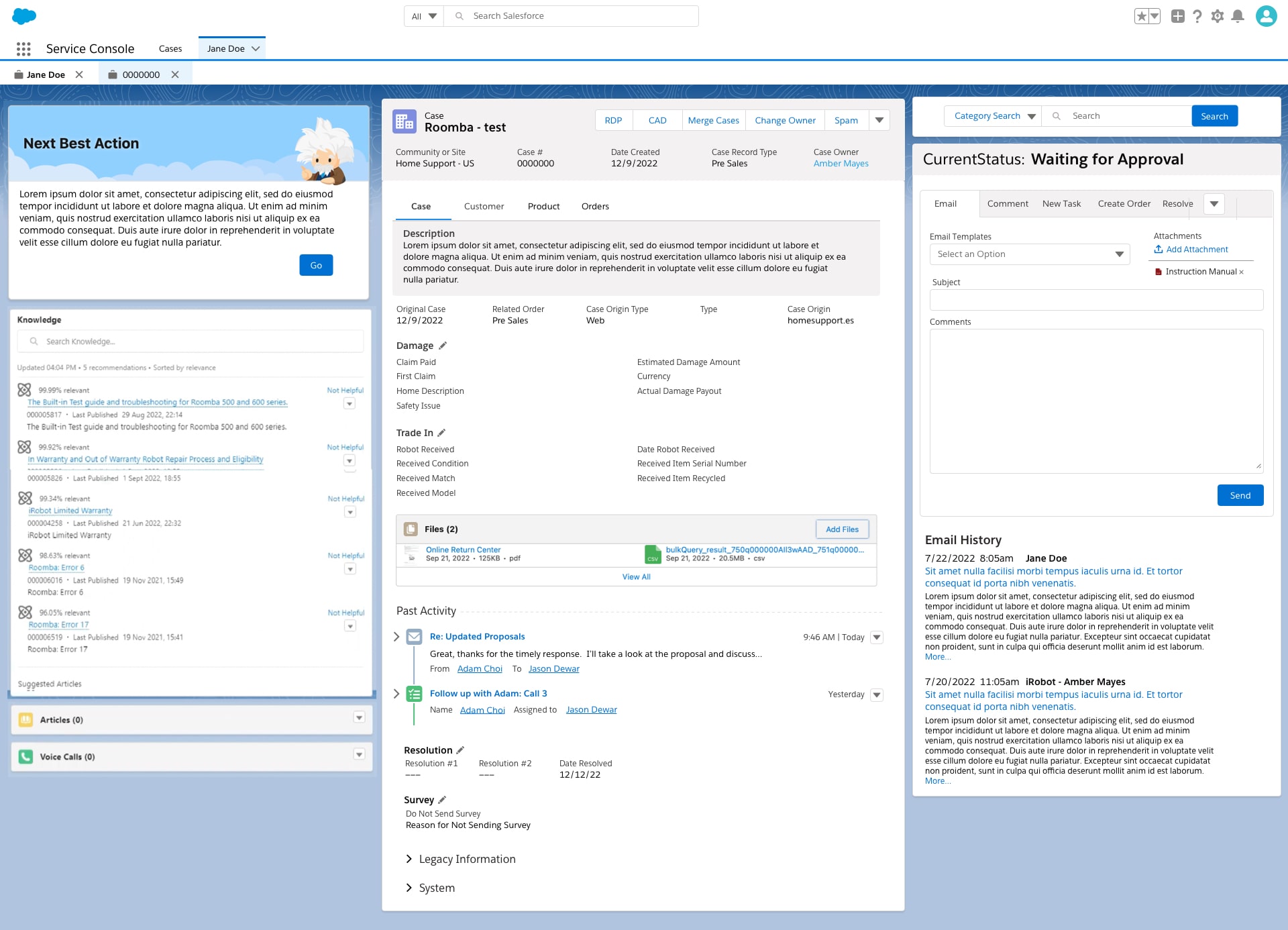Viewport: 1288px width, 930px height.
Task: Open the notifications bell
Action: pyautogui.click(x=1238, y=16)
